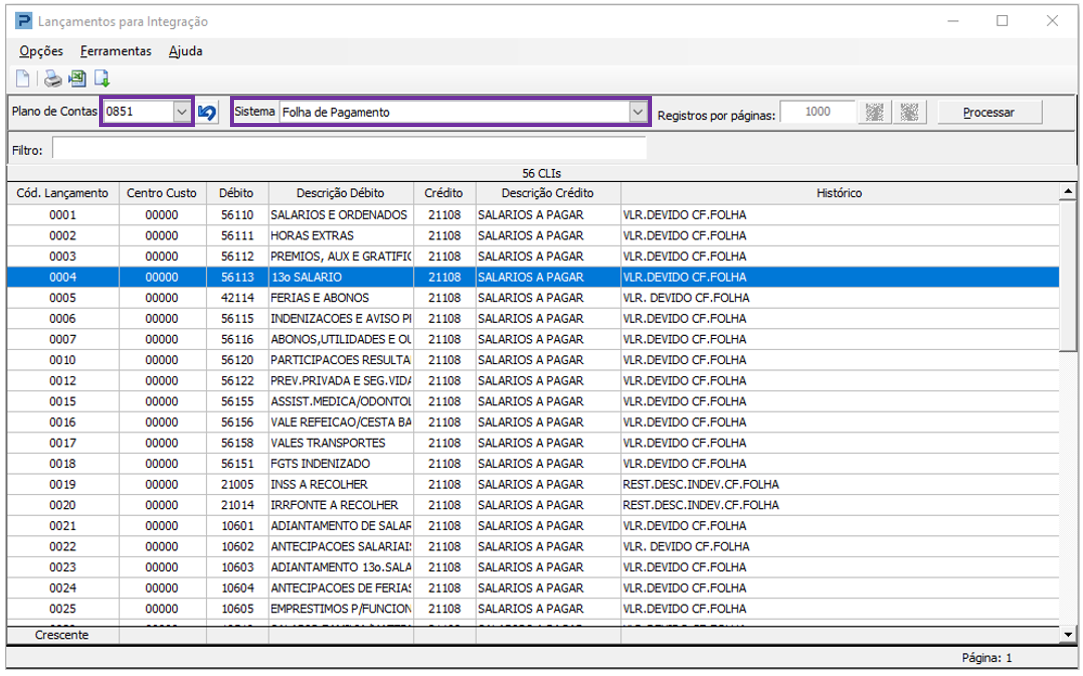Click the Crescente cell in the table footer
The image size is (1083, 676).
tap(62, 635)
